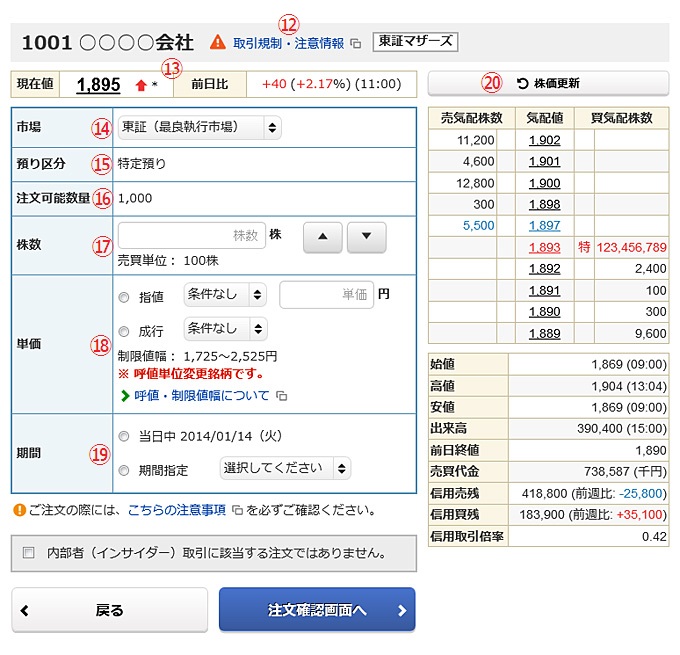Screen dimensions: 680x655
Task: Click 始値 value 1,869 (09:00)
Action: [629, 364]
